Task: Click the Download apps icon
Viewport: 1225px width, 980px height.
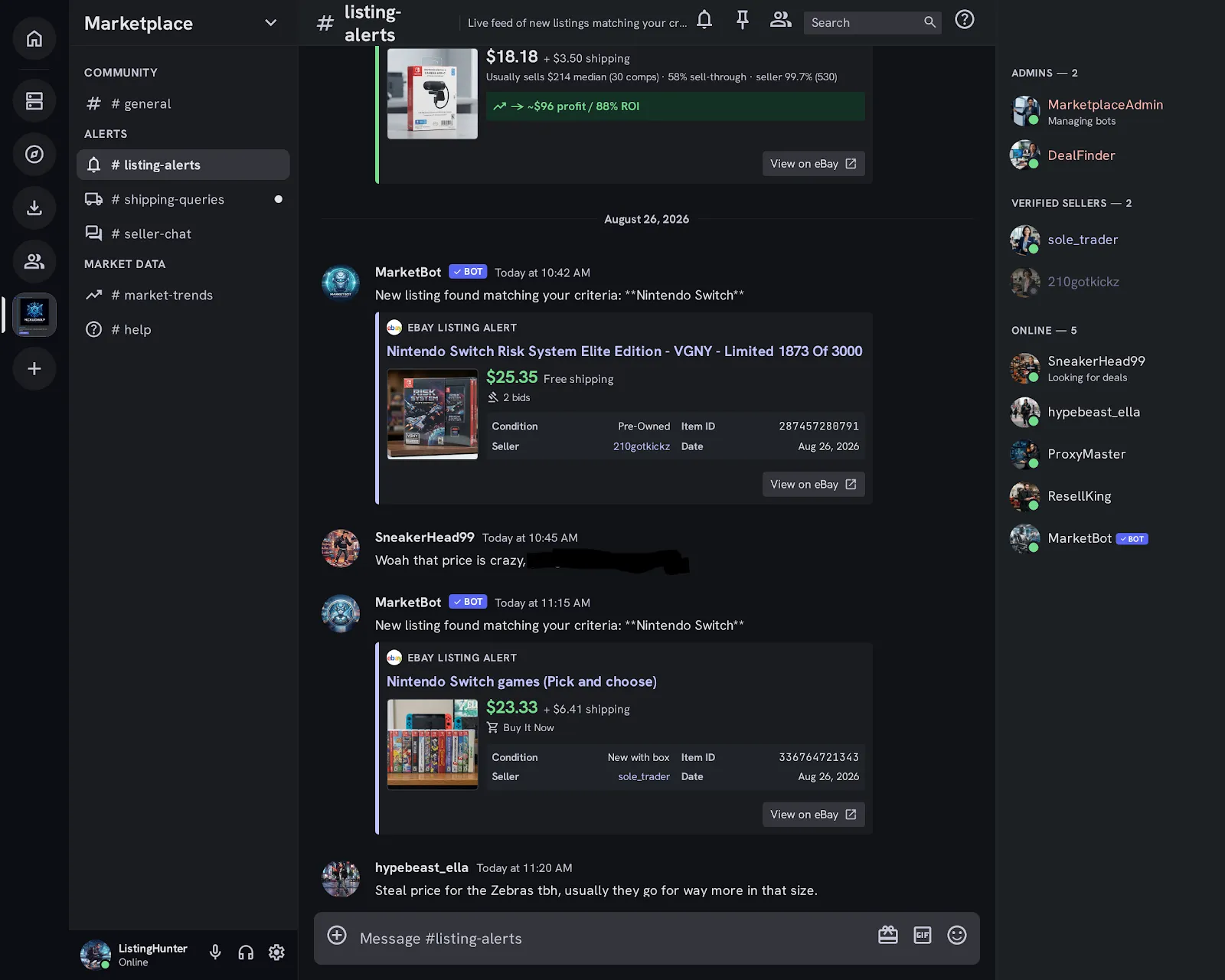Action: tap(34, 207)
